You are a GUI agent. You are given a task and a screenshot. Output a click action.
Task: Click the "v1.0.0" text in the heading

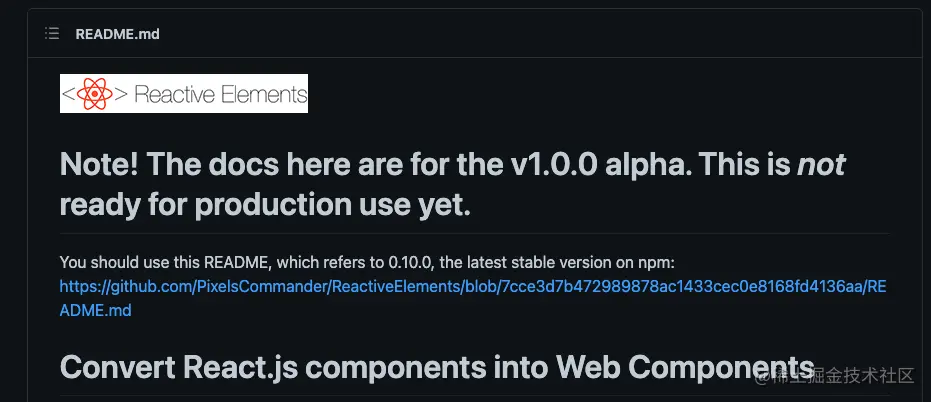pos(553,164)
